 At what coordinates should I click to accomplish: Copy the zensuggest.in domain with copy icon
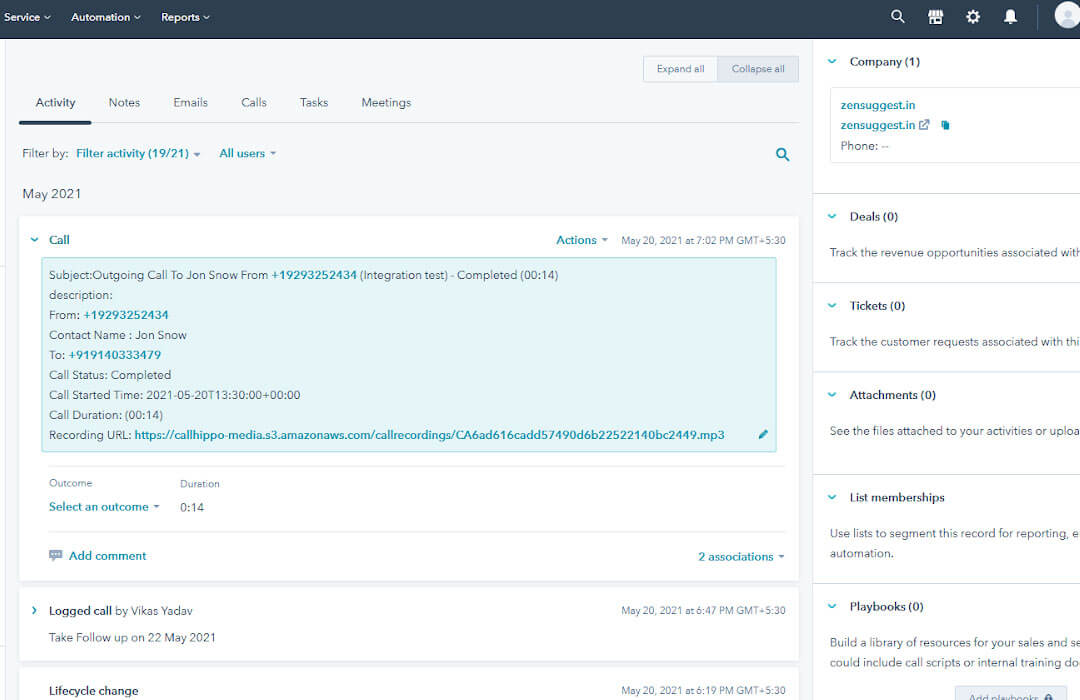pos(945,125)
